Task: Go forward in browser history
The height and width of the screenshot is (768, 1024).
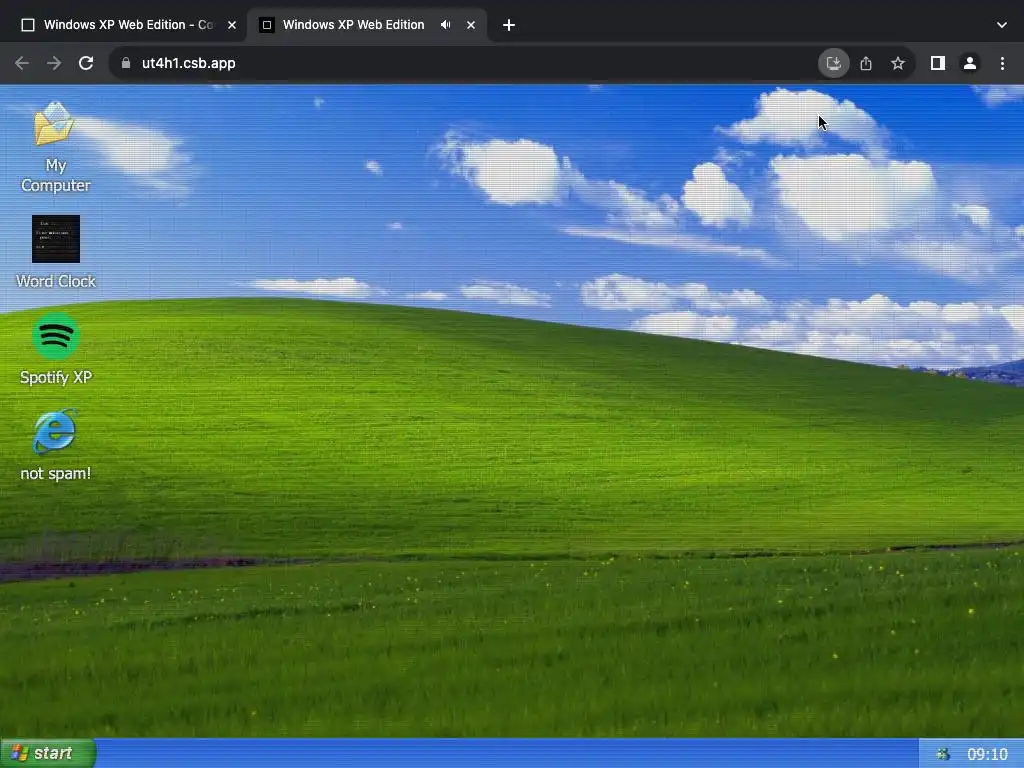Action: [54, 63]
